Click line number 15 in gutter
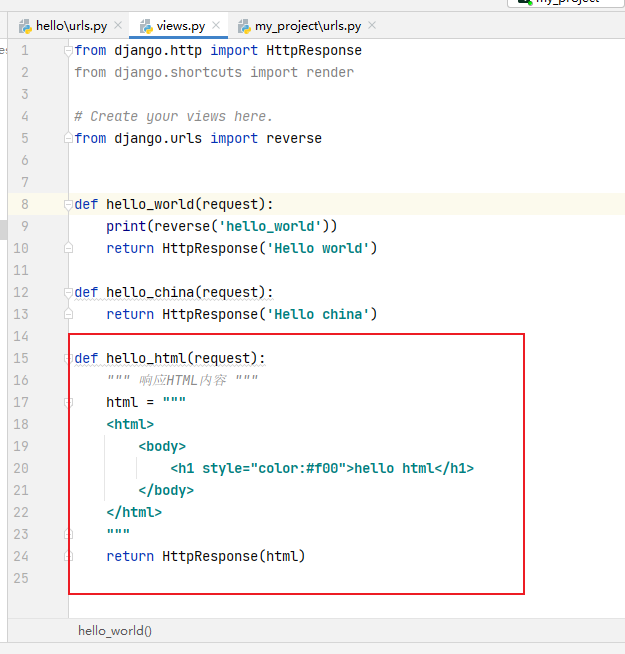The width and height of the screenshot is (625, 654). coord(21,358)
